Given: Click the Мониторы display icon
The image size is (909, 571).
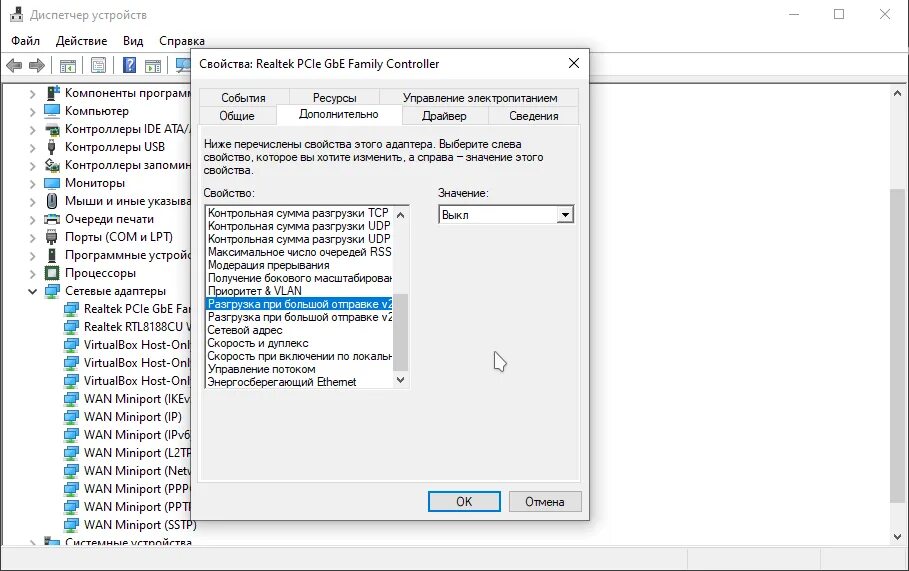Looking at the screenshot, I should 52,183.
